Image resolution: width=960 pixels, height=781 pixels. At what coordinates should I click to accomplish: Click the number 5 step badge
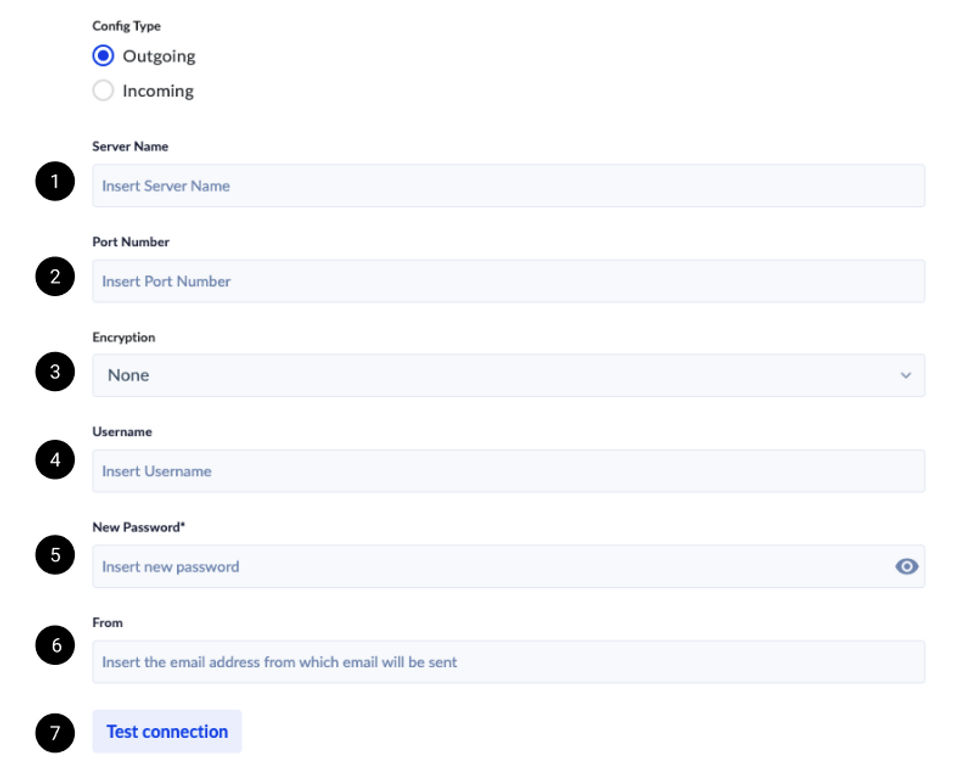pos(55,555)
